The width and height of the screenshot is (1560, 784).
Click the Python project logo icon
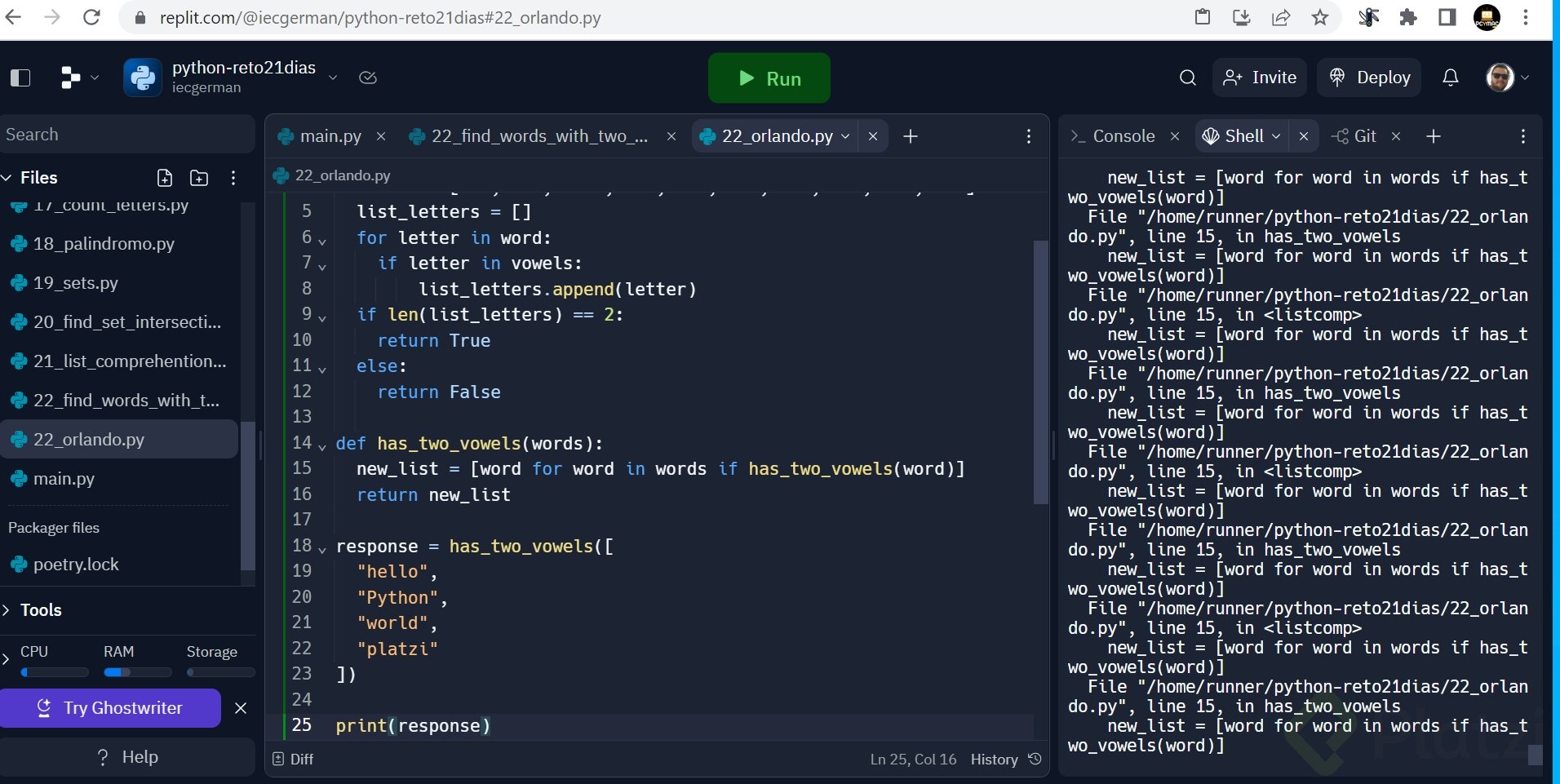tap(142, 78)
